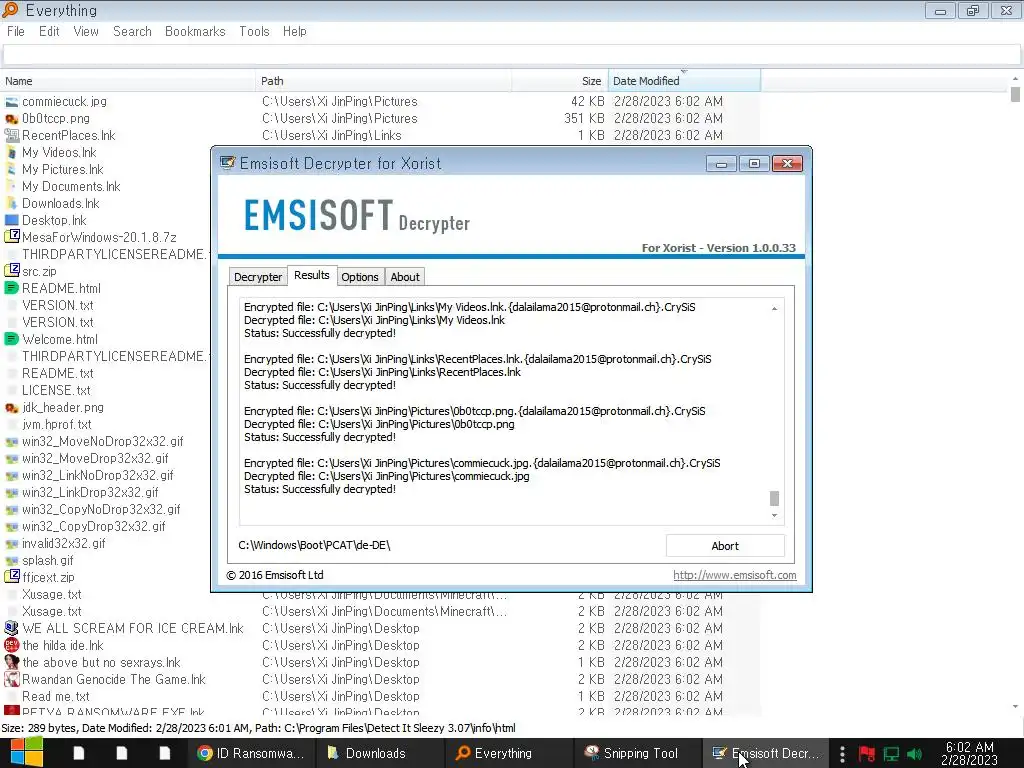Select the win32_MoveNoDrop32x32.gif icon
The width and height of the screenshot is (1024, 768).
pos(12,441)
